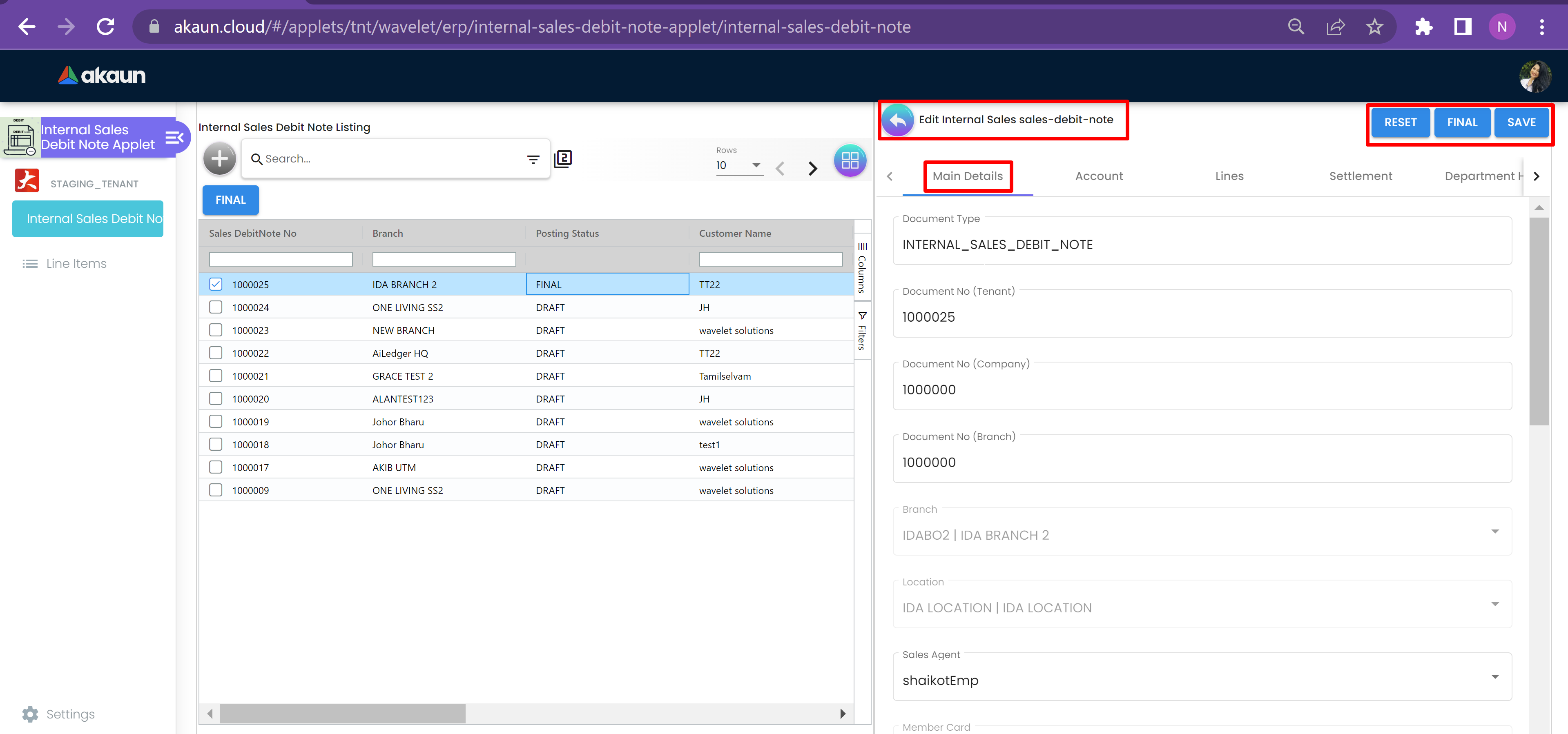This screenshot has width=1568, height=734.
Task: Click the stacked pages icon beside search
Action: tap(563, 159)
